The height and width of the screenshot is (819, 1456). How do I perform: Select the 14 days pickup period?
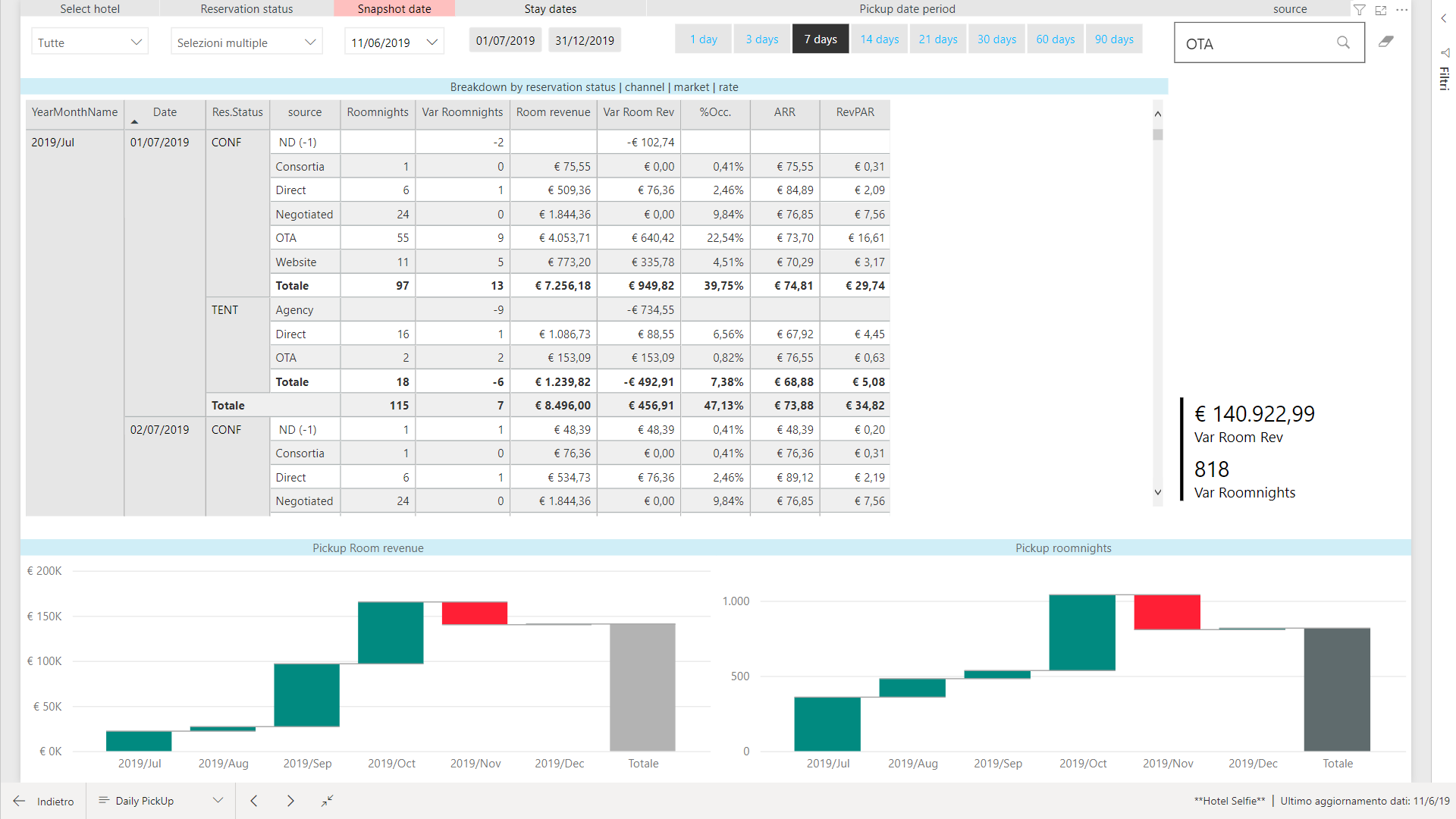coord(879,39)
